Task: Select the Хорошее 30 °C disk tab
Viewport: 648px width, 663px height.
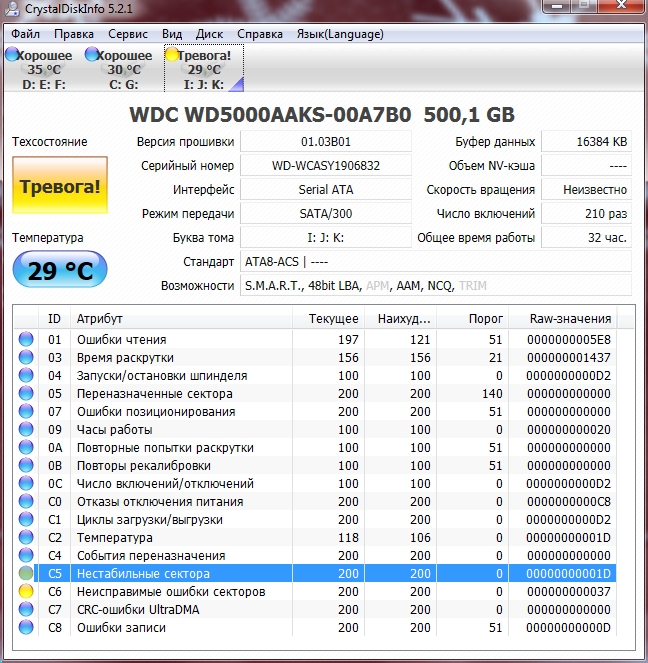Action: [122, 69]
